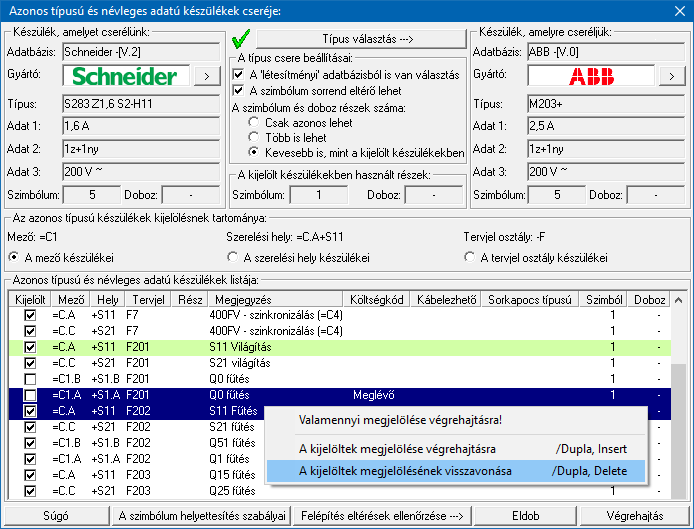Open help with 'Súgó' button

(x=56, y=516)
